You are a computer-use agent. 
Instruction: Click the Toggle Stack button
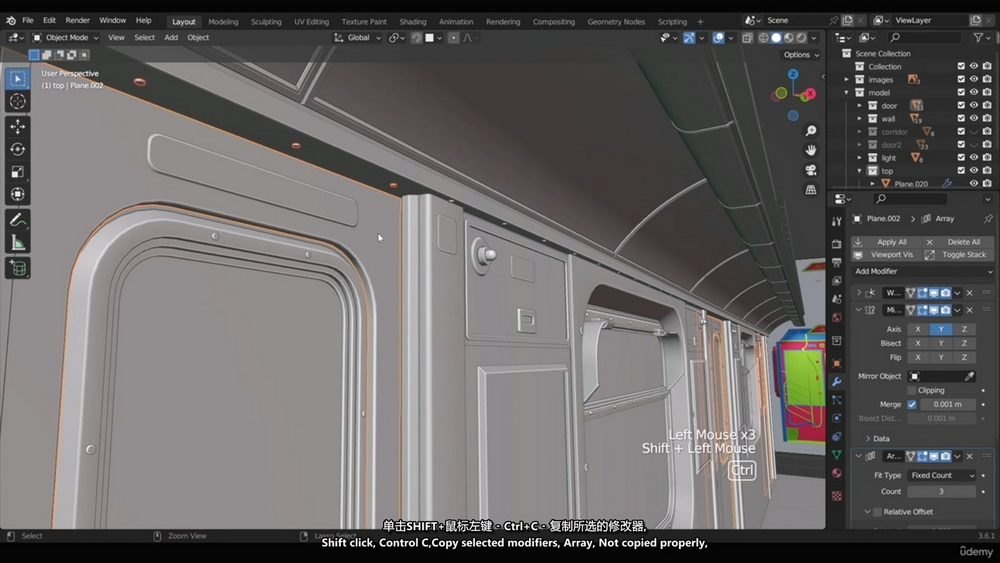(x=959, y=255)
